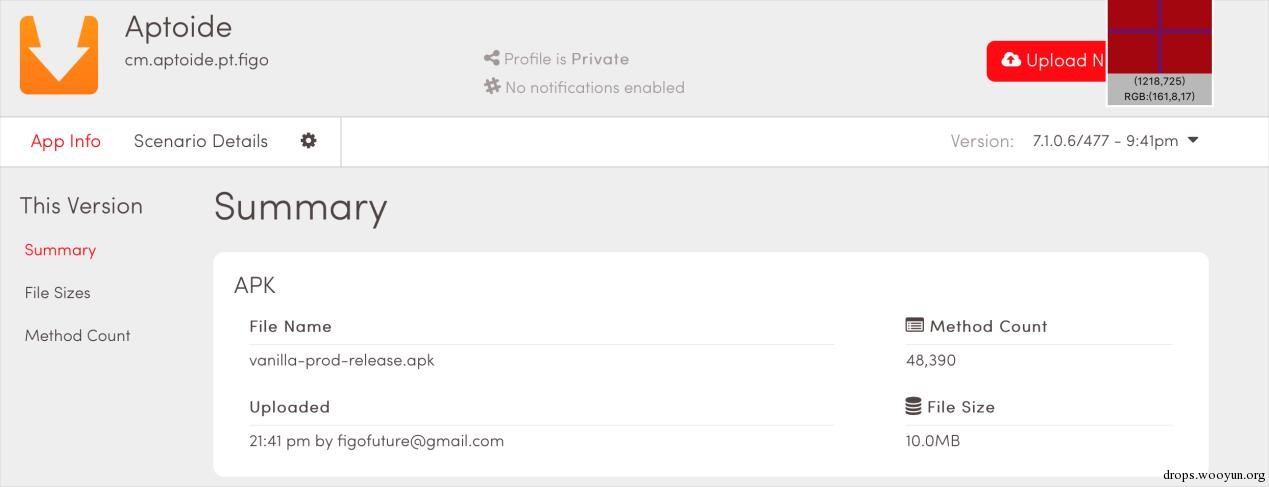This screenshot has width=1269, height=487.
Task: Click the red color picker magnifier swatch
Action: click(x=1160, y=37)
